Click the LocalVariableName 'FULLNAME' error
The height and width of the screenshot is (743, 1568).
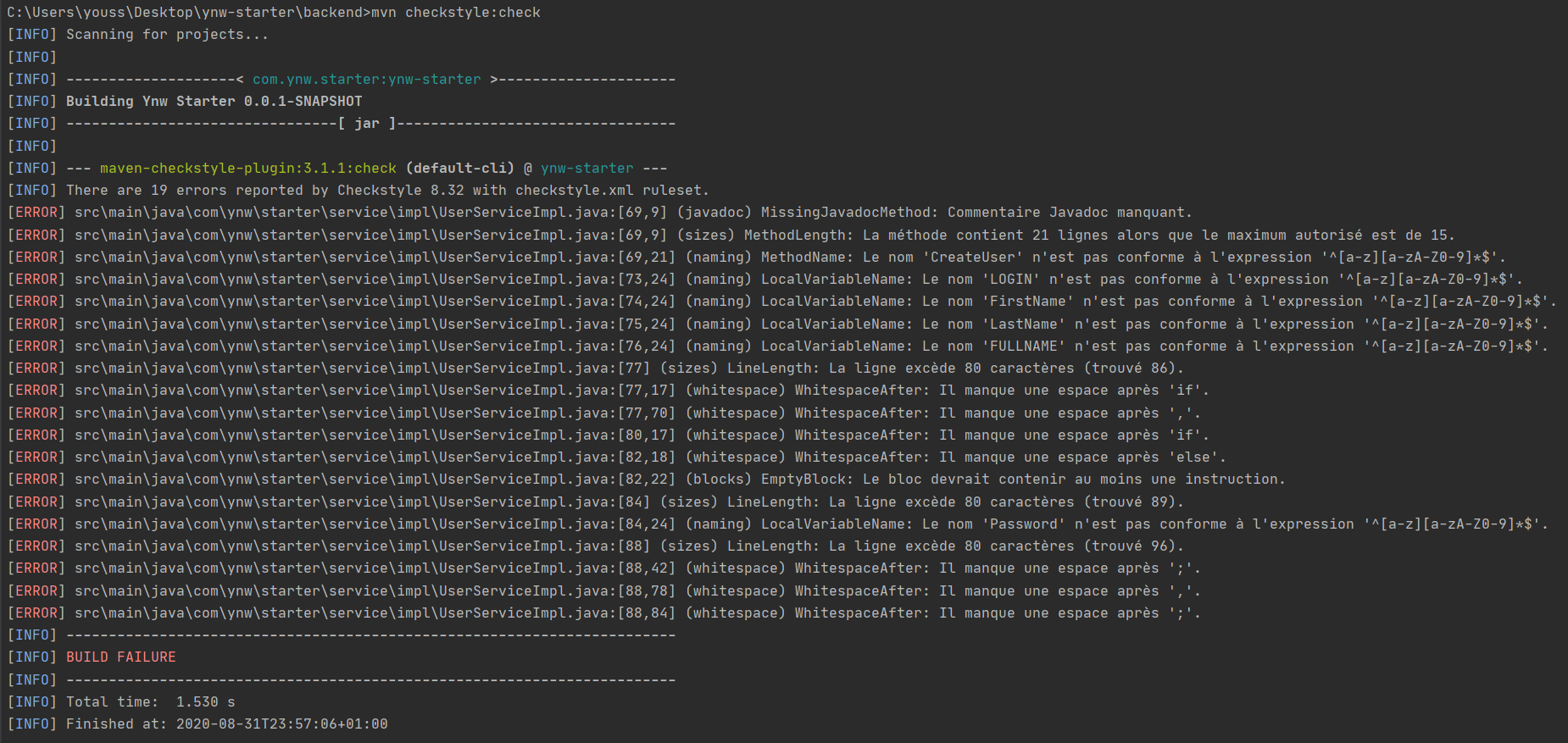click(x=778, y=346)
